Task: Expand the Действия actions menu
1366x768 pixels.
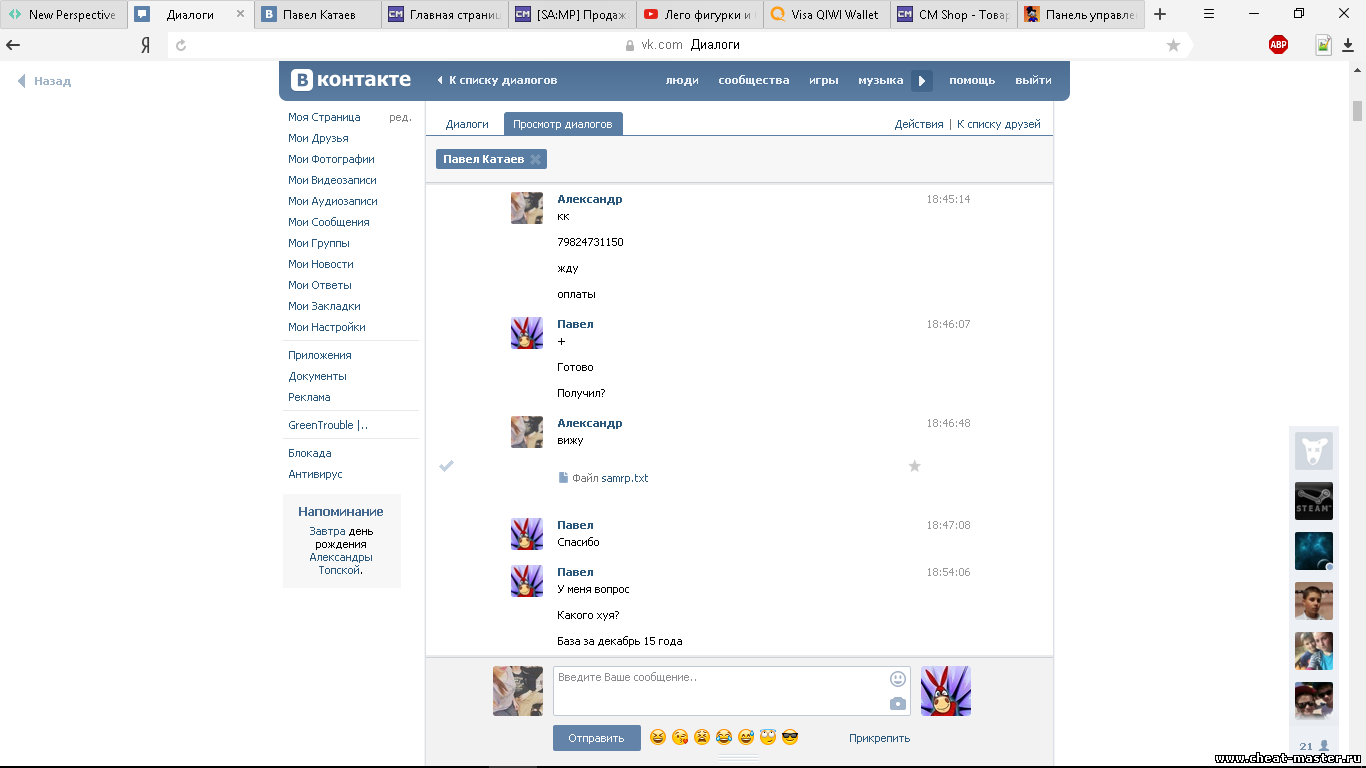Action: 918,124
